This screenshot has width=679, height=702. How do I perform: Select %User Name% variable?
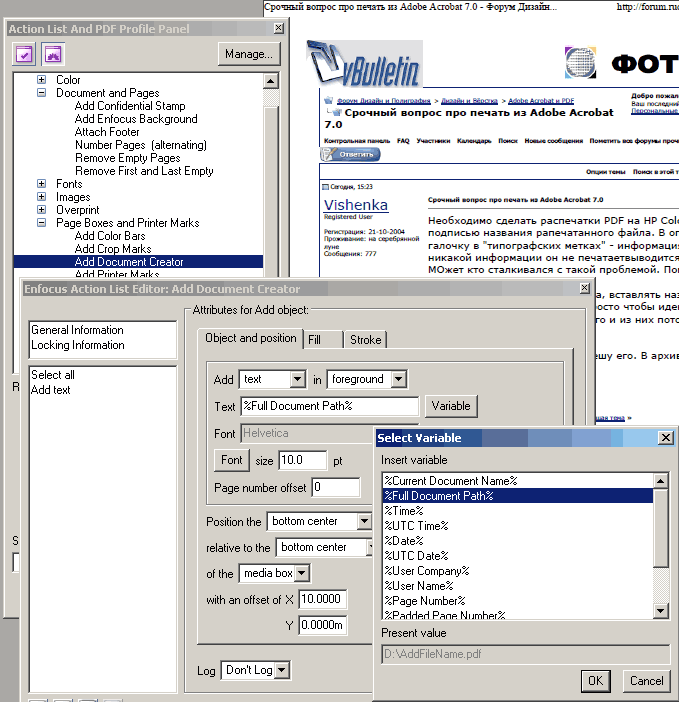point(518,586)
